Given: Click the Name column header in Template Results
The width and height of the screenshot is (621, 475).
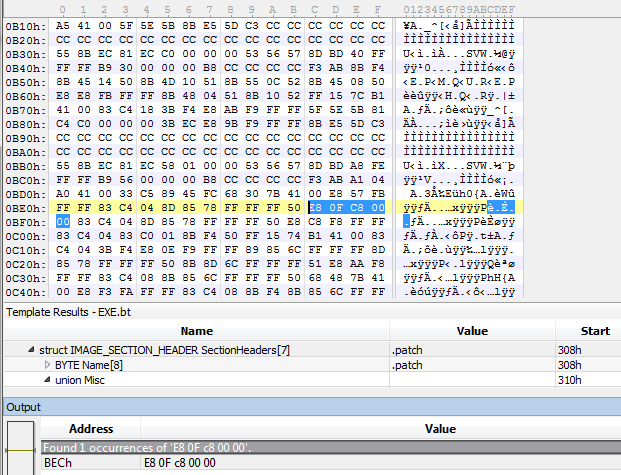Looking at the screenshot, I should click(196, 331).
